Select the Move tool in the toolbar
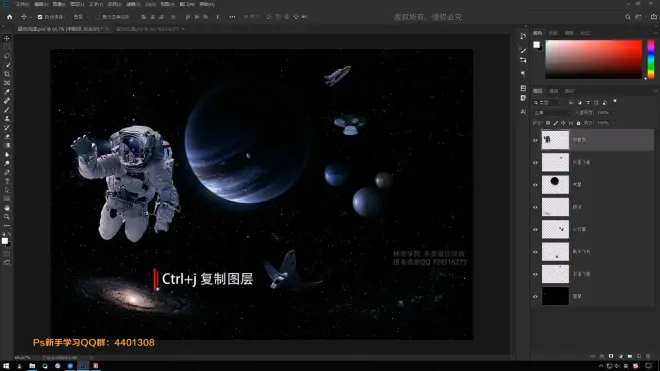Image resolution: width=660 pixels, height=371 pixels. click(x=7, y=38)
